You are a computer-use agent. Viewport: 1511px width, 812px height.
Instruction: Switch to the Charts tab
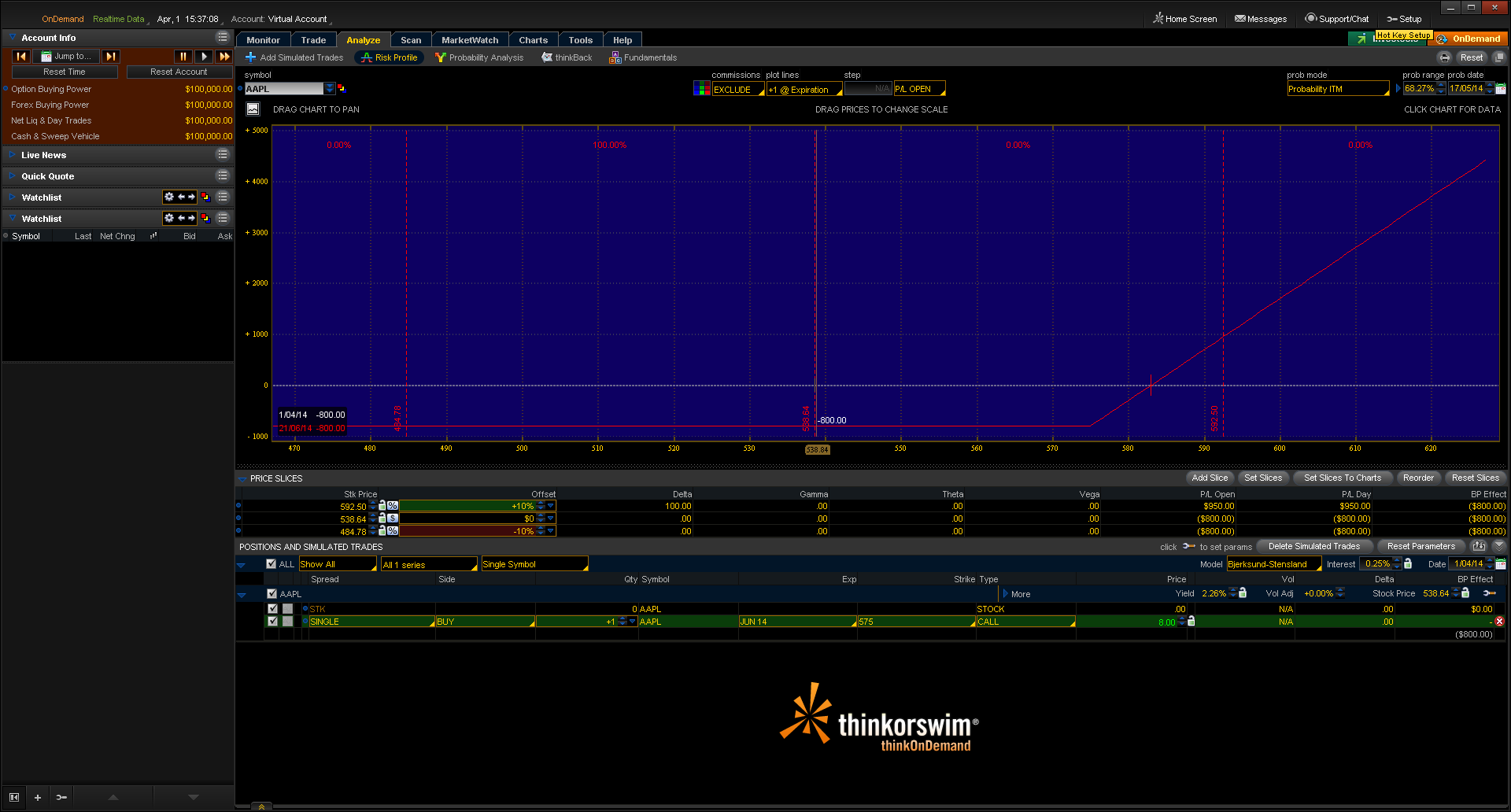[533, 40]
